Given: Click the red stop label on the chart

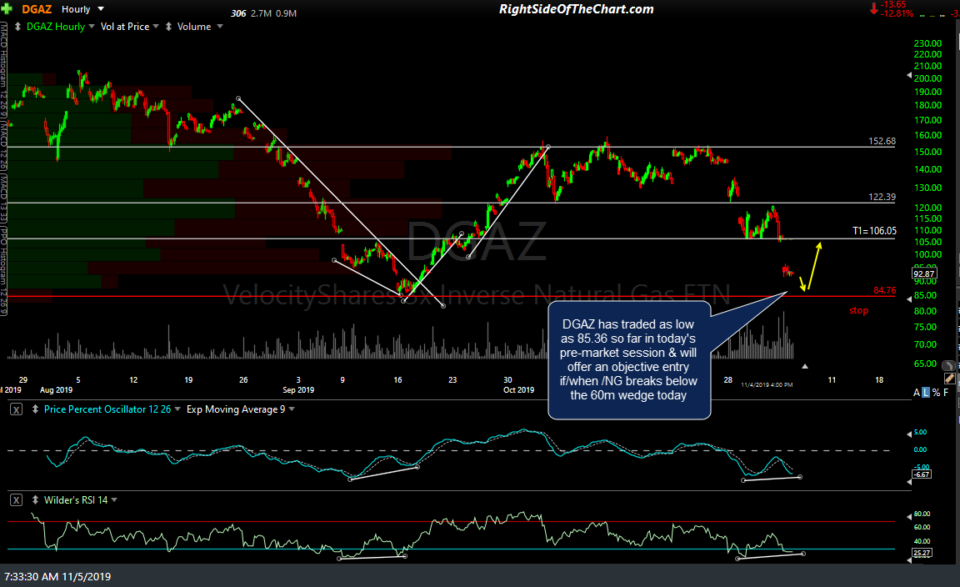Looking at the screenshot, I should click(858, 310).
